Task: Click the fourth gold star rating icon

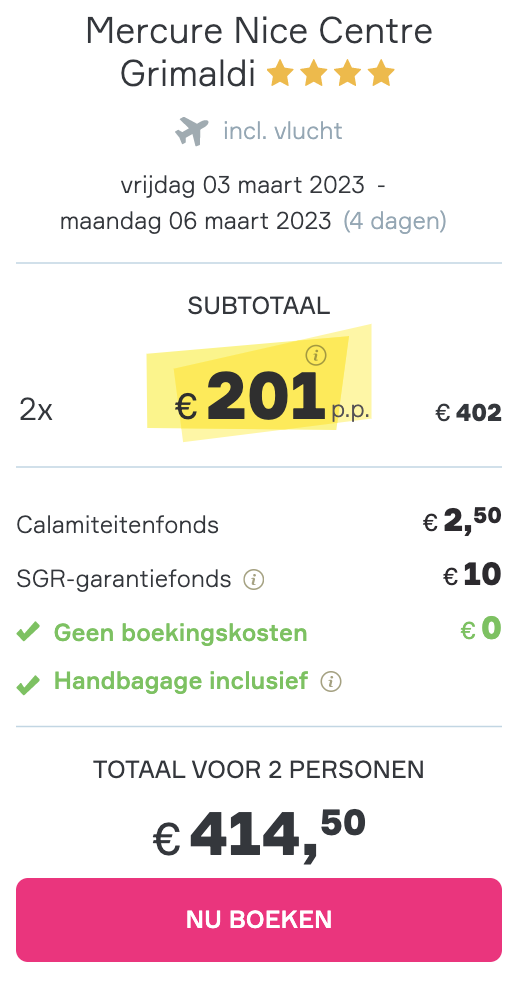Action: point(381,74)
